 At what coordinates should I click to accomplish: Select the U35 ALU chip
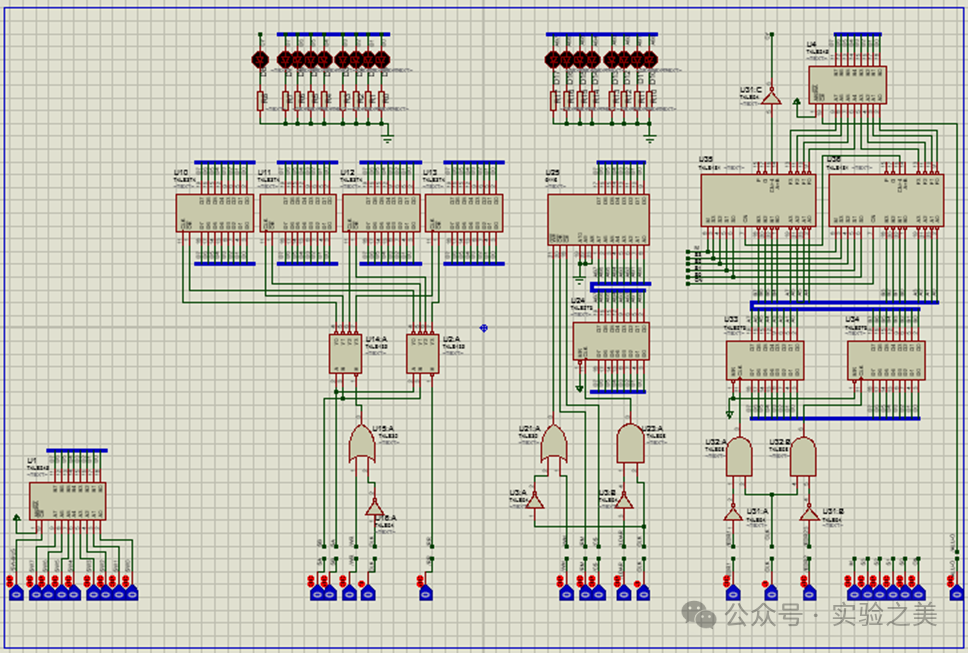click(x=758, y=200)
